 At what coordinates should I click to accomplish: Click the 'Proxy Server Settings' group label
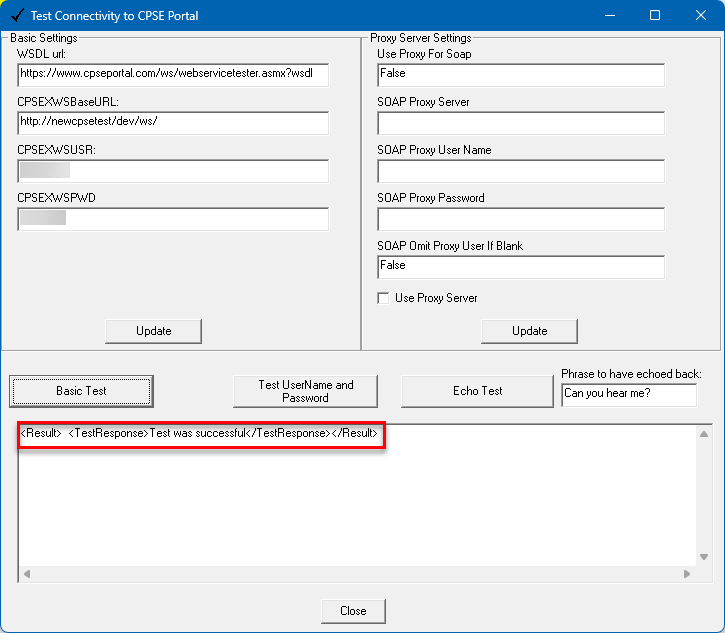tap(421, 38)
